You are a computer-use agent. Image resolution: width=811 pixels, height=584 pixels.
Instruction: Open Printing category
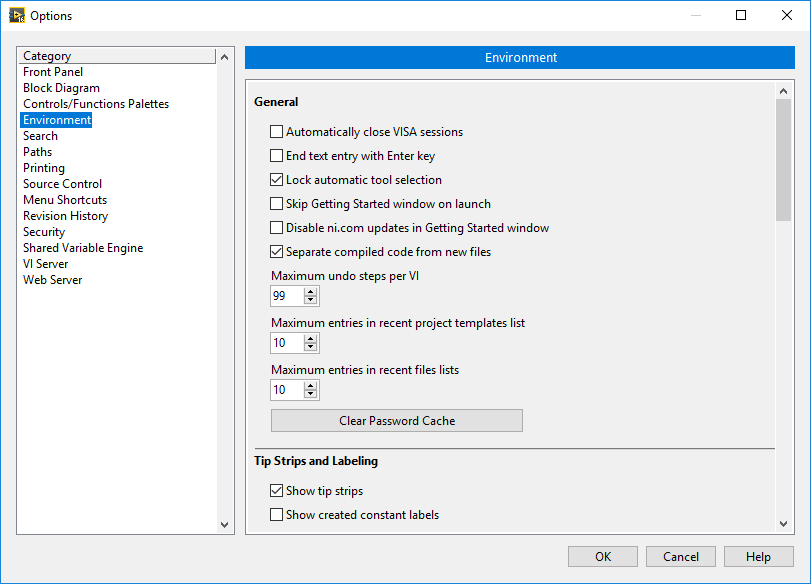44,168
